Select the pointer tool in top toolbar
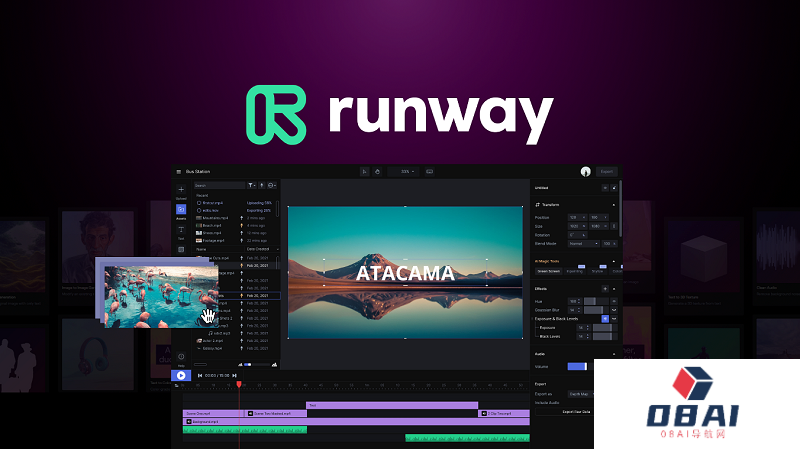 tap(364, 172)
